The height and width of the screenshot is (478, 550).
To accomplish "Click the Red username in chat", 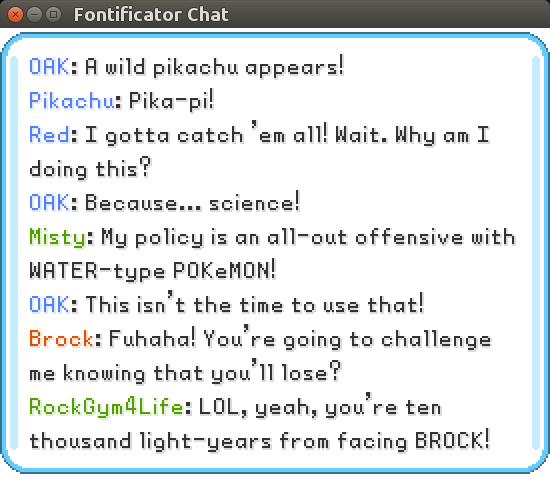I will [49, 135].
